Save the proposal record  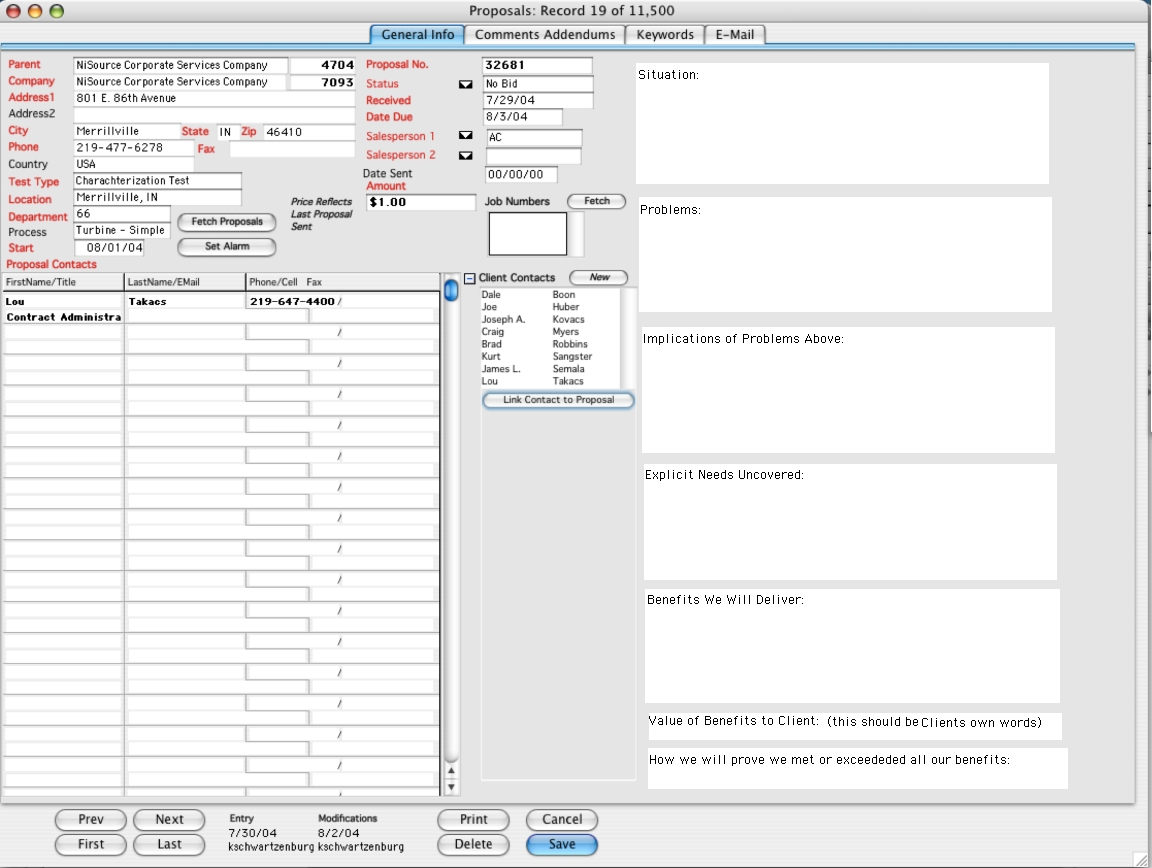pos(562,844)
